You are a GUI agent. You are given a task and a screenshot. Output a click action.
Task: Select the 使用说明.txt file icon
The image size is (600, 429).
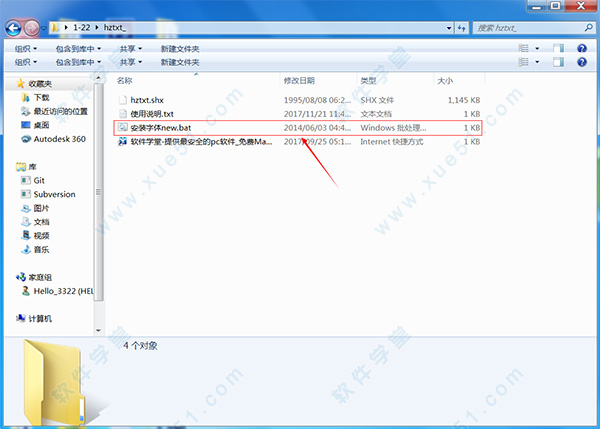click(122, 114)
